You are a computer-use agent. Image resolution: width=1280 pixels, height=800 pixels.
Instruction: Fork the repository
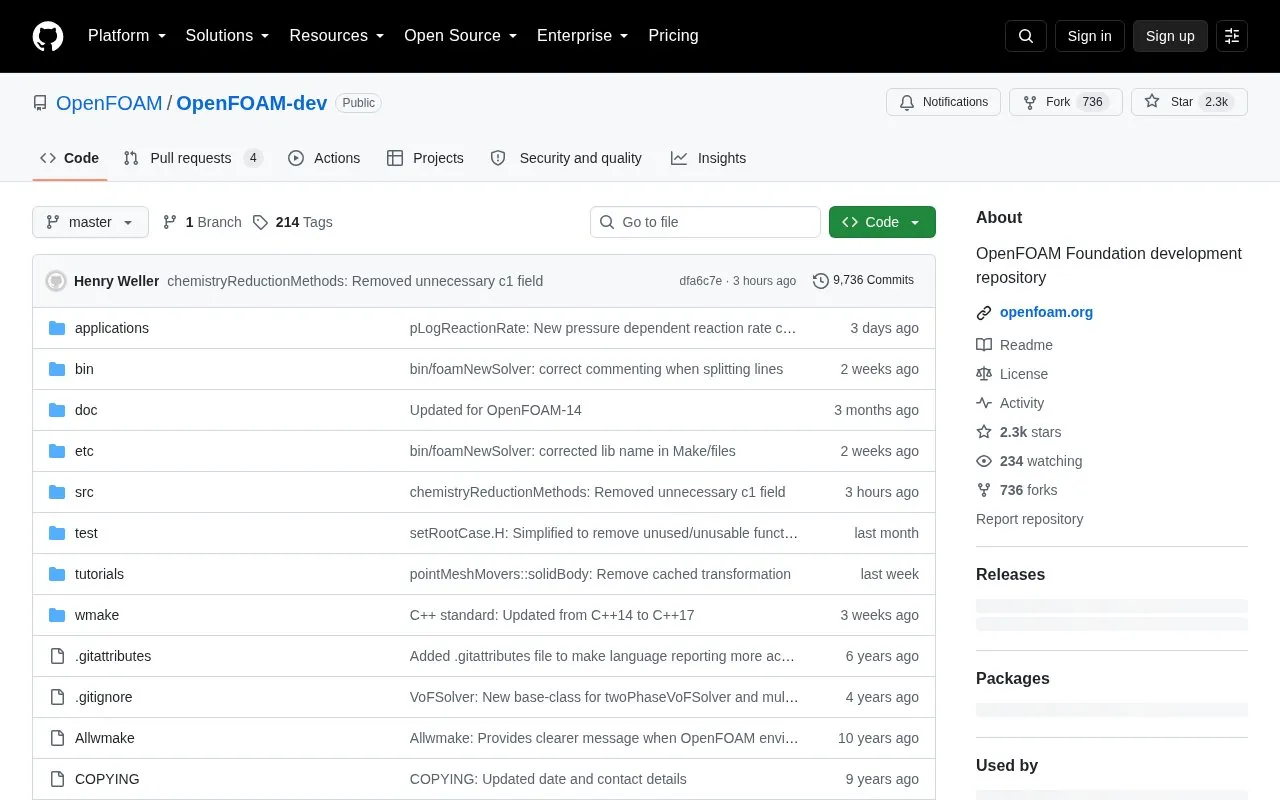point(1066,102)
